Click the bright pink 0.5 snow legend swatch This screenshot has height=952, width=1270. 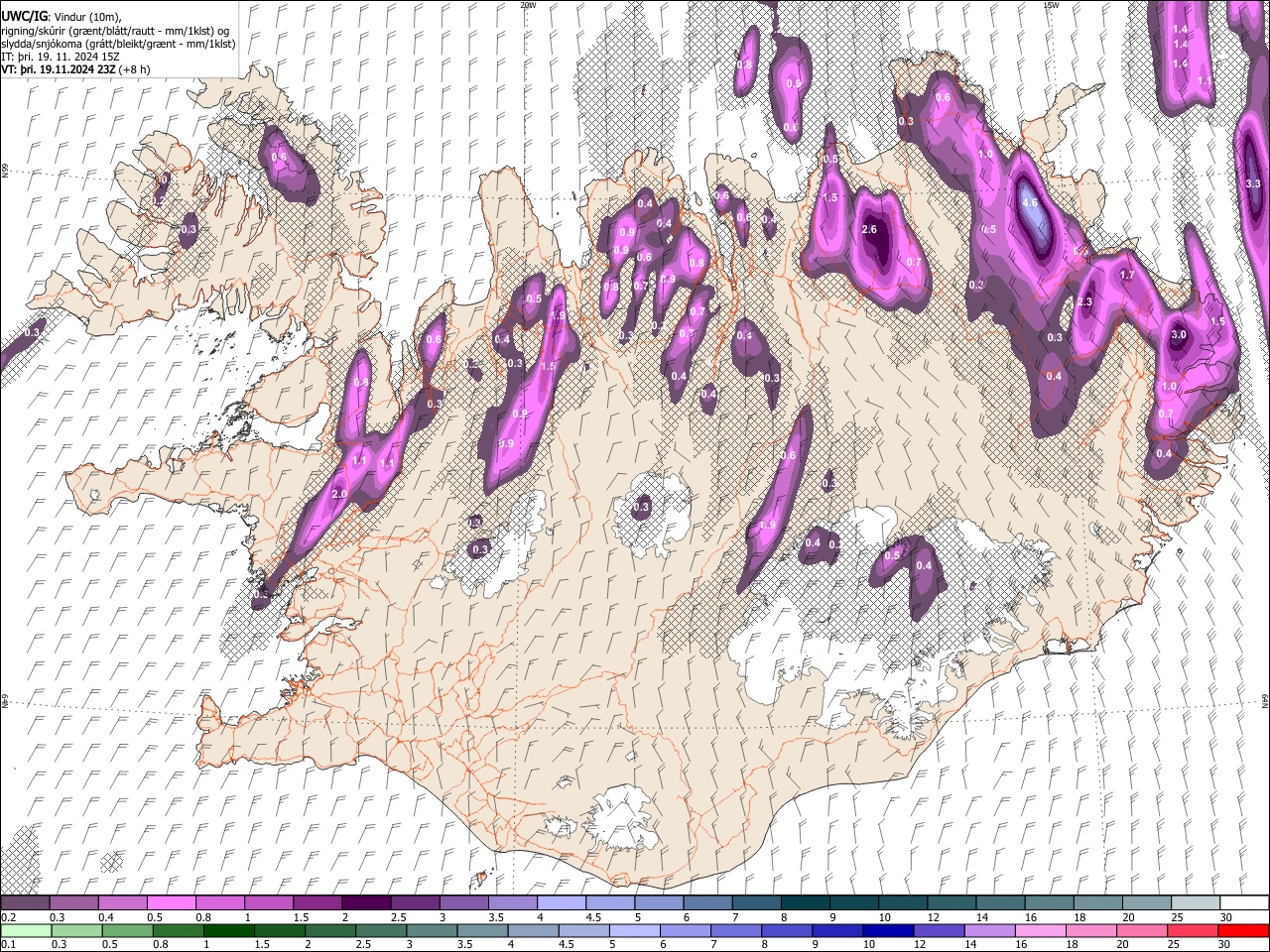pos(171,902)
